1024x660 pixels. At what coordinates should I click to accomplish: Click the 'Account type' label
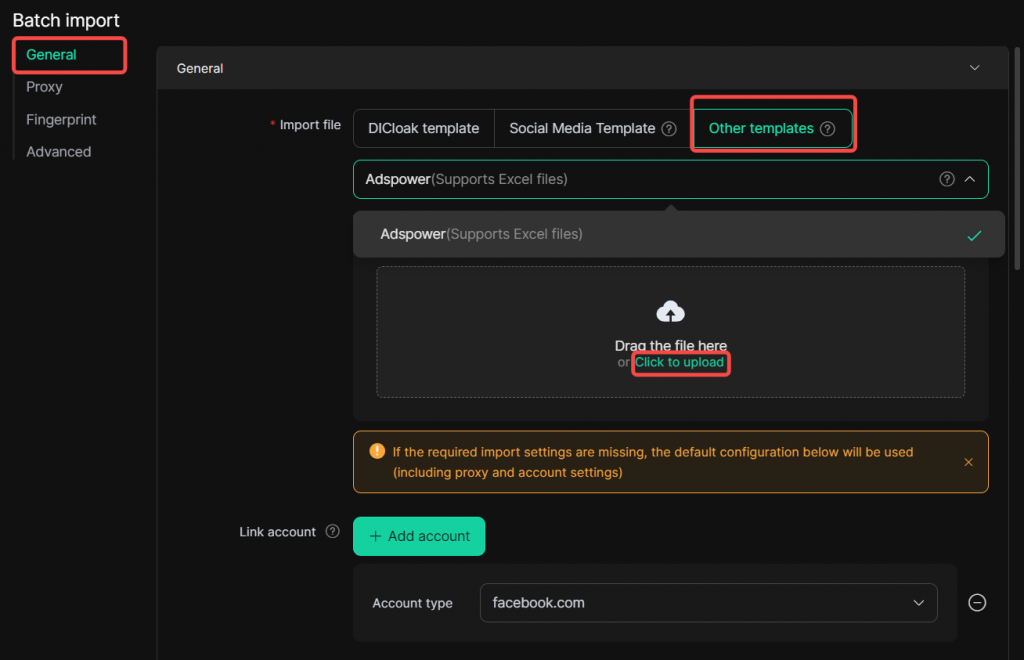click(x=412, y=603)
